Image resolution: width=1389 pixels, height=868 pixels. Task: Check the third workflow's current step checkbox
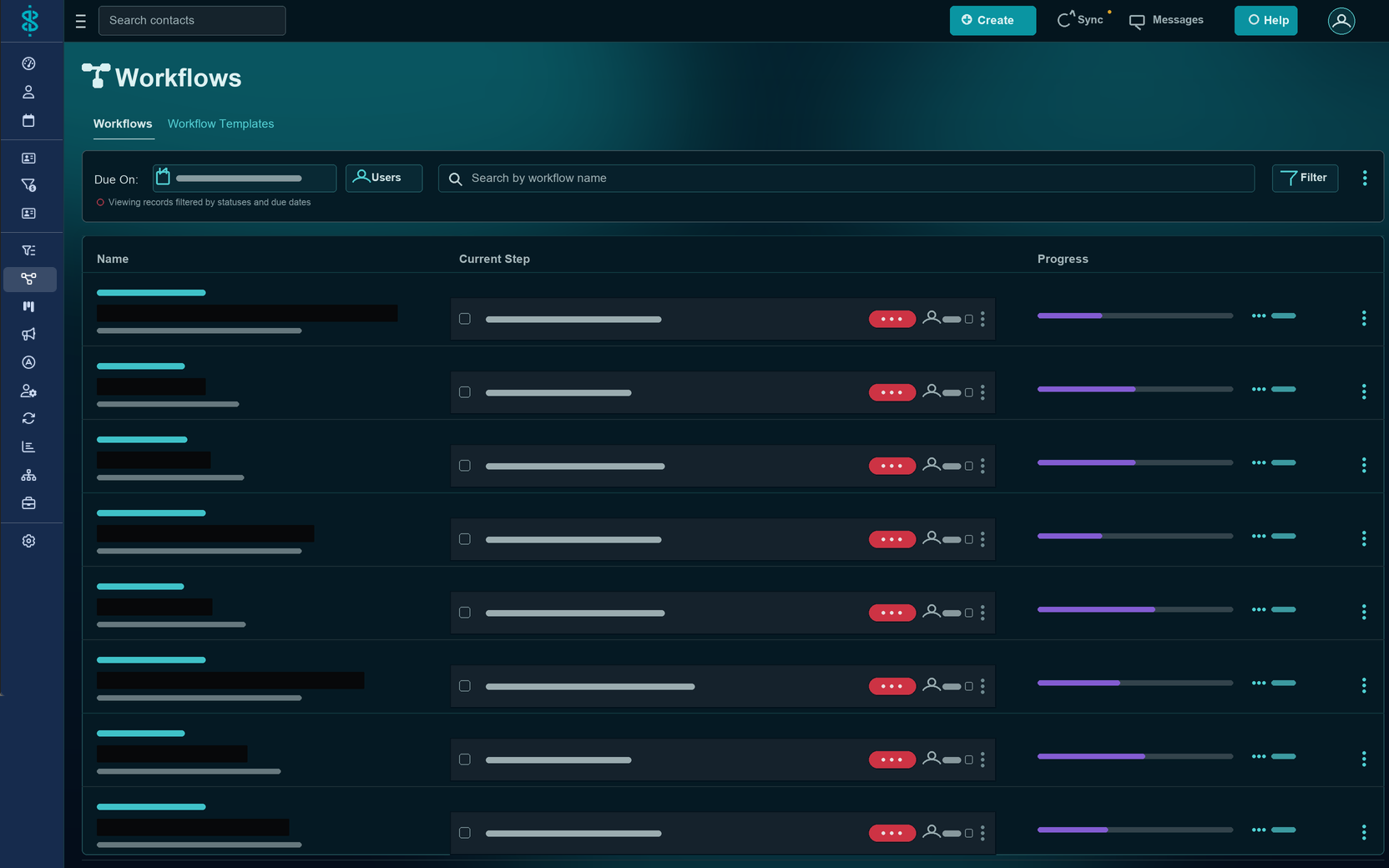465,466
